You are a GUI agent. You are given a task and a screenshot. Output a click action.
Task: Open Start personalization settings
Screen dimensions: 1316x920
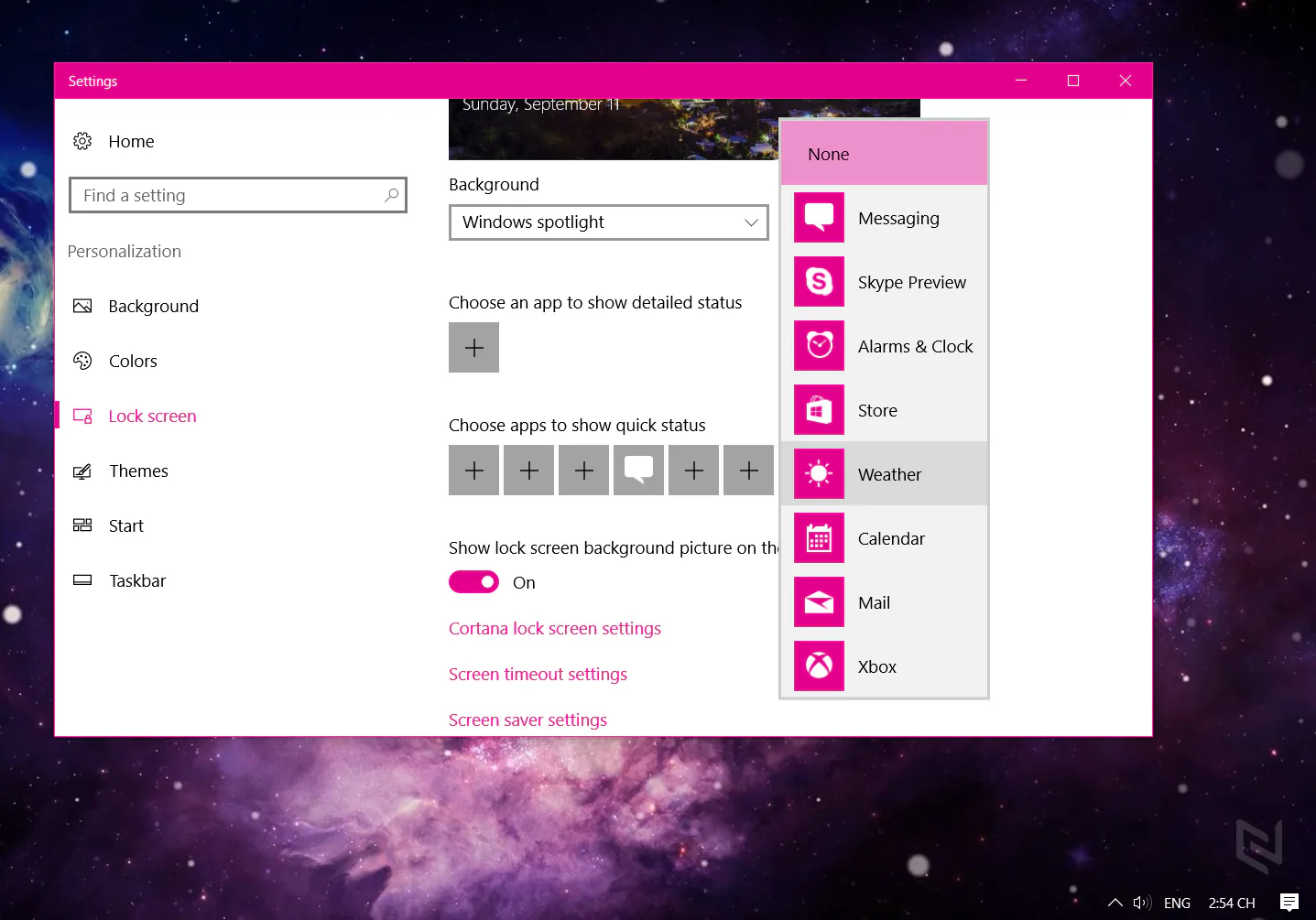tap(126, 525)
